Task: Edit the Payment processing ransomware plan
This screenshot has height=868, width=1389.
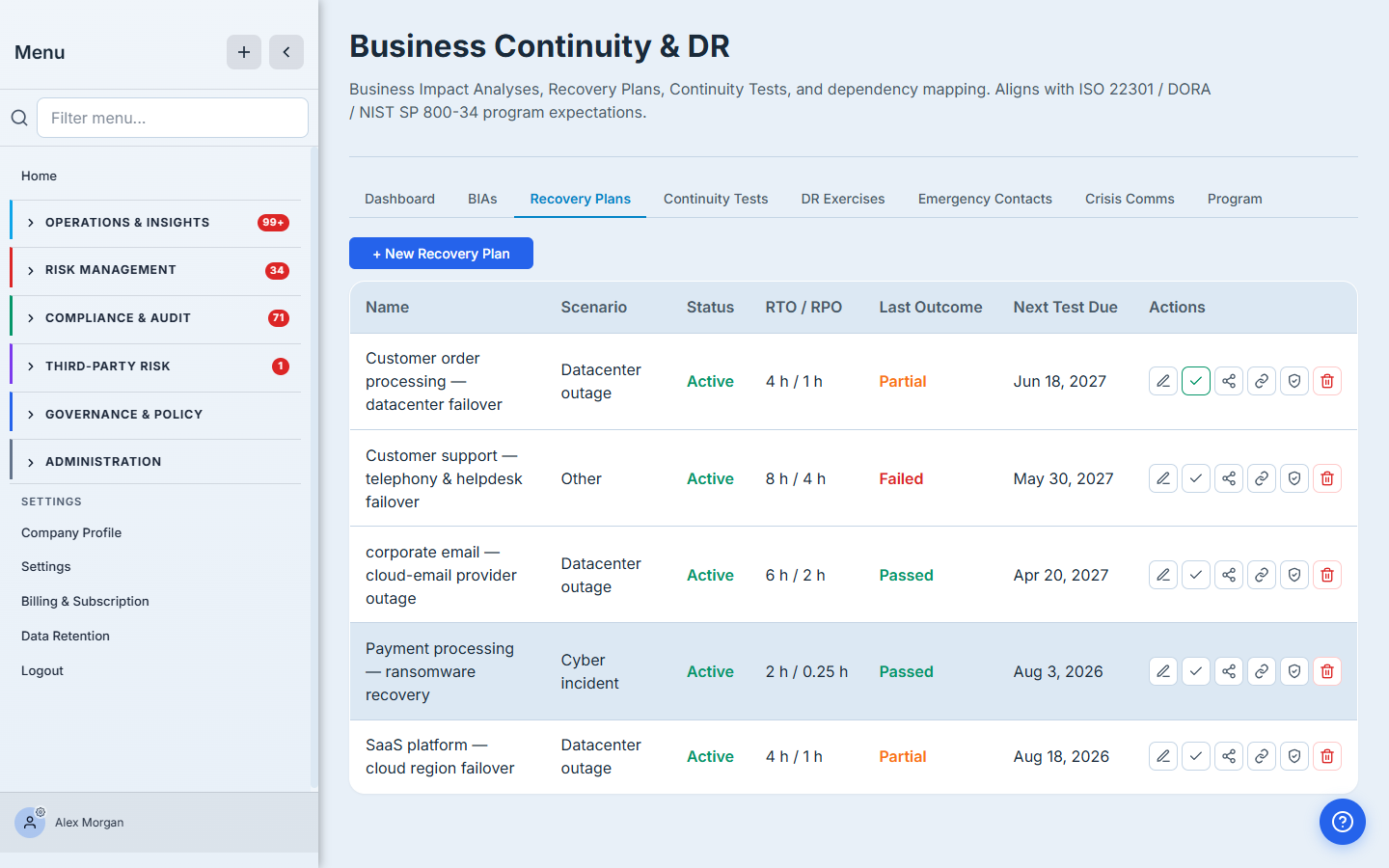Action: (1163, 671)
